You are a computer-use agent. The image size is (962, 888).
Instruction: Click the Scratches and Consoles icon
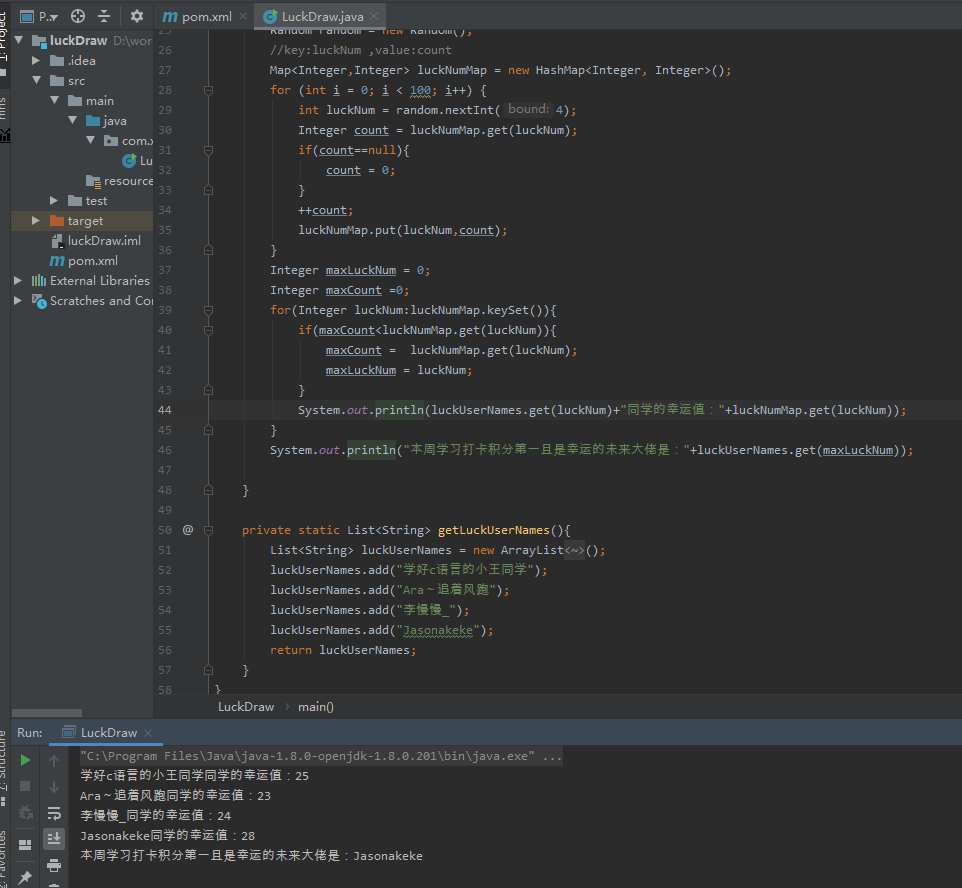click(39, 301)
